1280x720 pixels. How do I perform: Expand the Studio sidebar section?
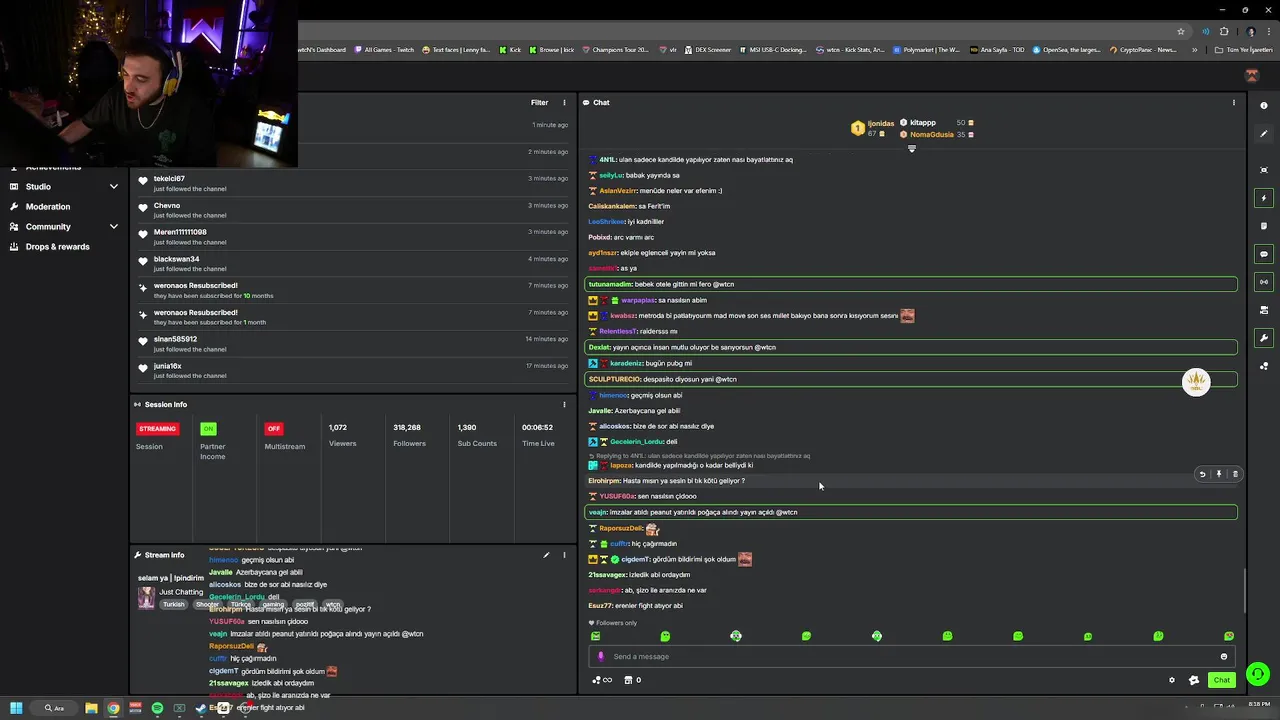pos(114,186)
